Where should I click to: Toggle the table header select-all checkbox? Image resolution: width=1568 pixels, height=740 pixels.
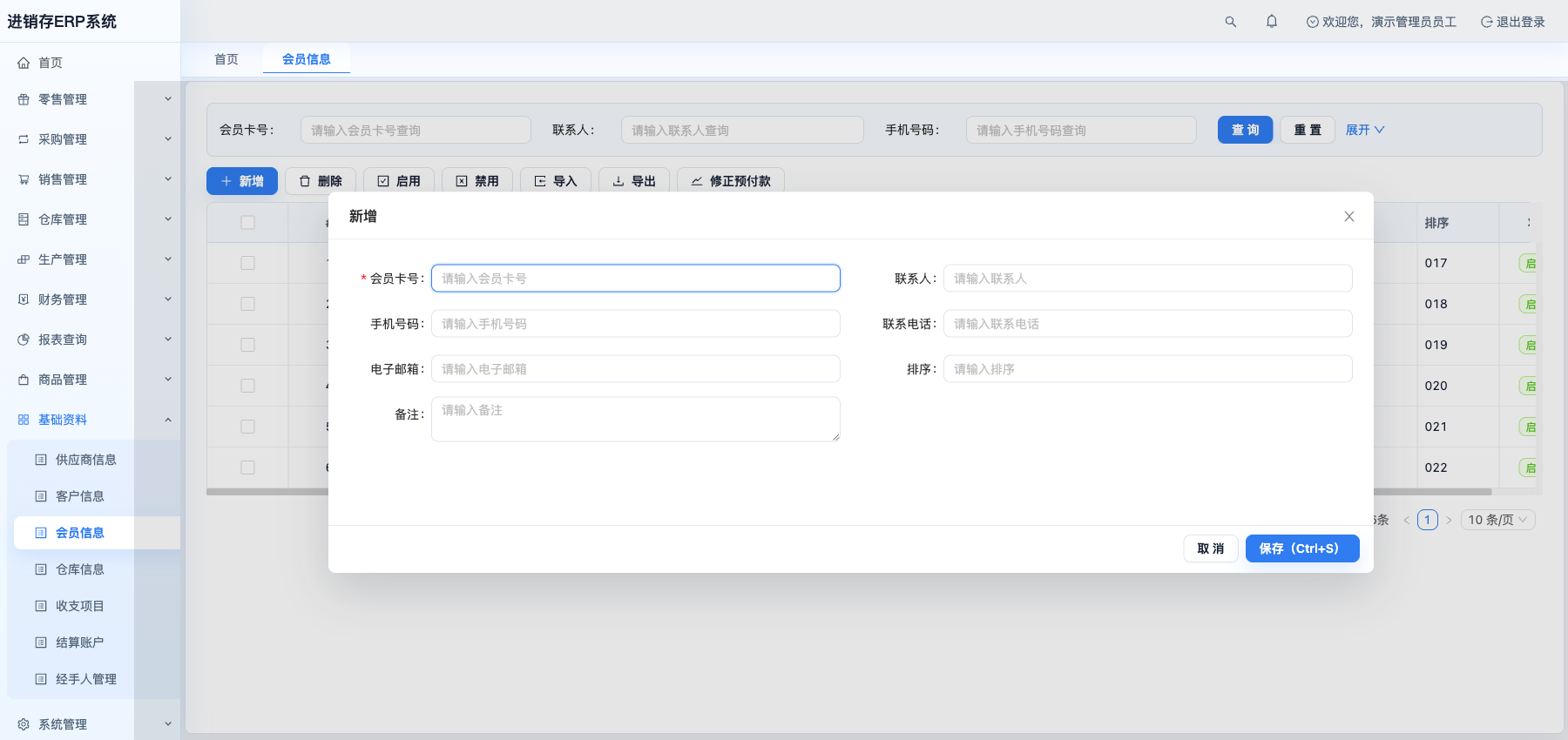point(247,222)
